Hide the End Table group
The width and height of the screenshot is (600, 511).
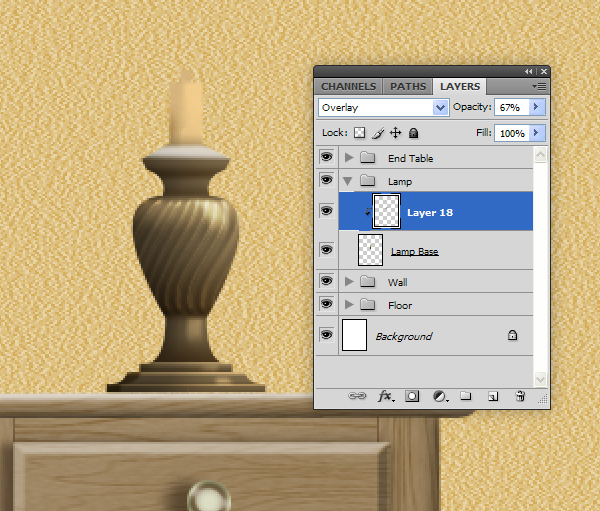click(326, 158)
